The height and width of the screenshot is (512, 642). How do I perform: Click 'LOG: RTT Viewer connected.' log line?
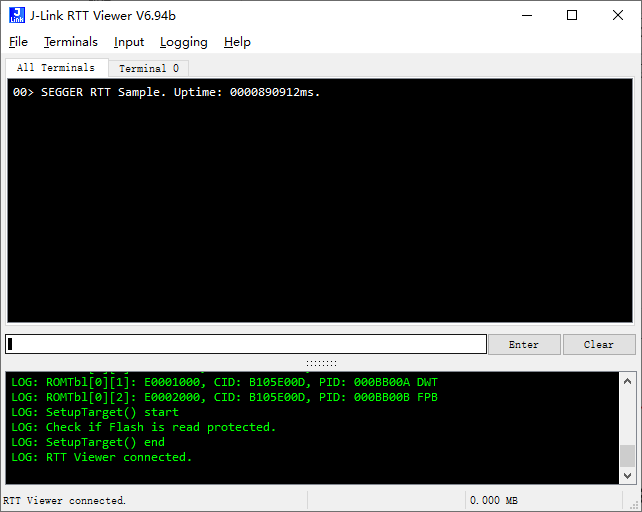click(x=102, y=457)
